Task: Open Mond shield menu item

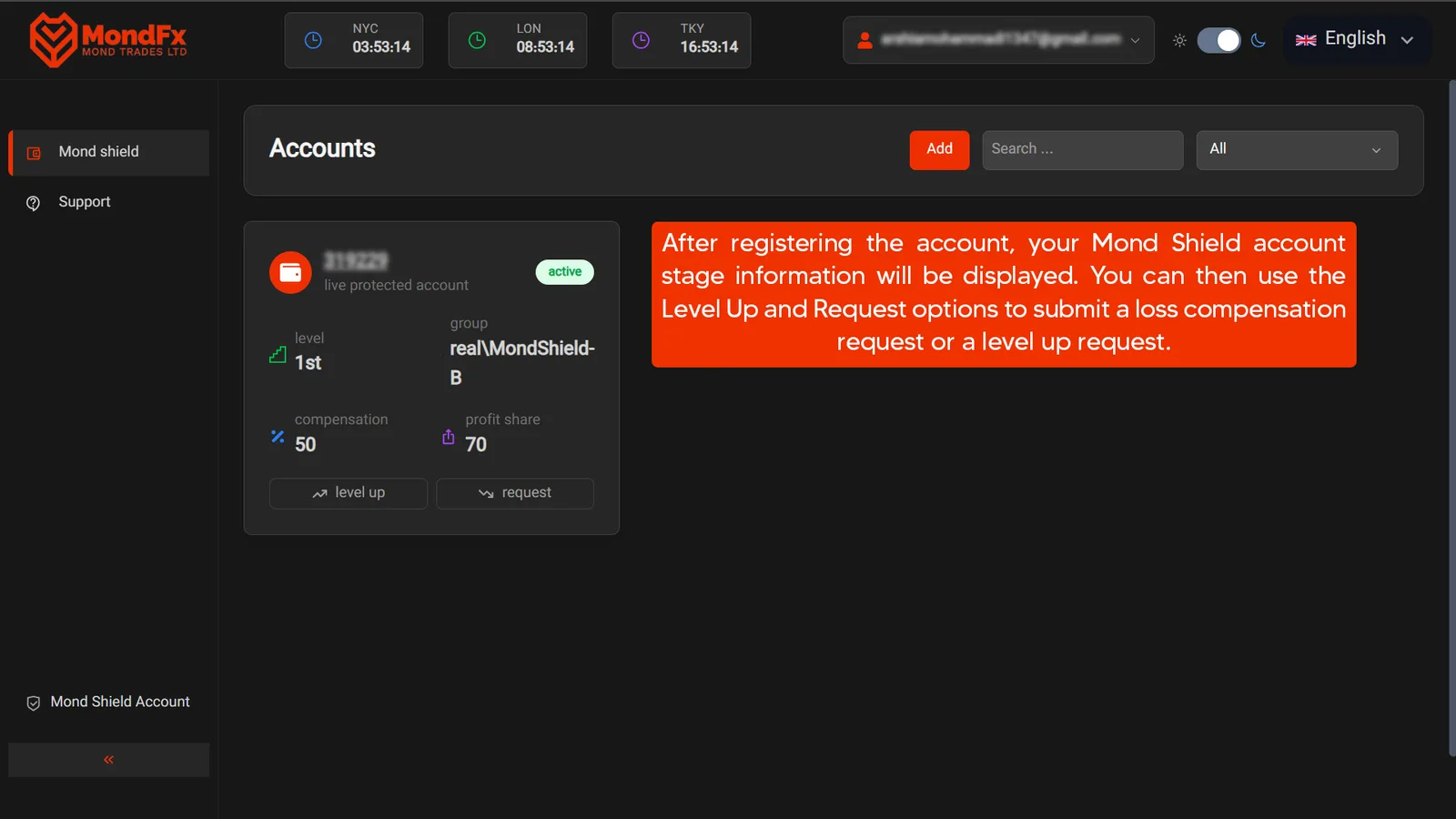Action: tap(109, 153)
